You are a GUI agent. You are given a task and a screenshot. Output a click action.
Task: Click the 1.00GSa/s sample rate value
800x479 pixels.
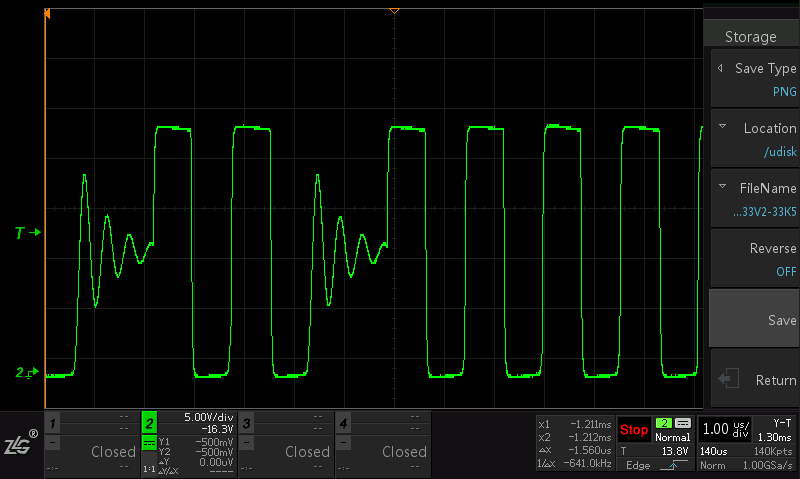point(767,465)
